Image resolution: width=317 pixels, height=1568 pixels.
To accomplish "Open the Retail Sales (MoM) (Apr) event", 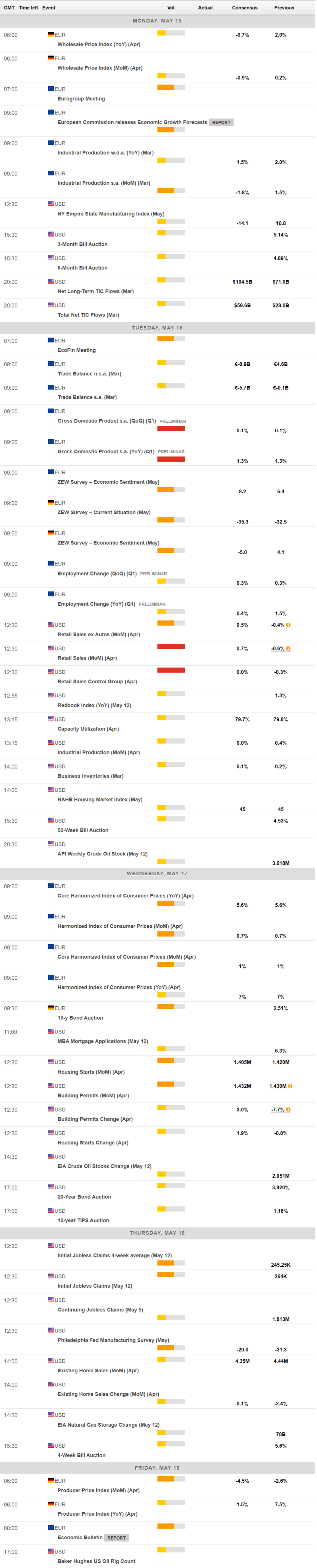I will [x=87, y=658].
